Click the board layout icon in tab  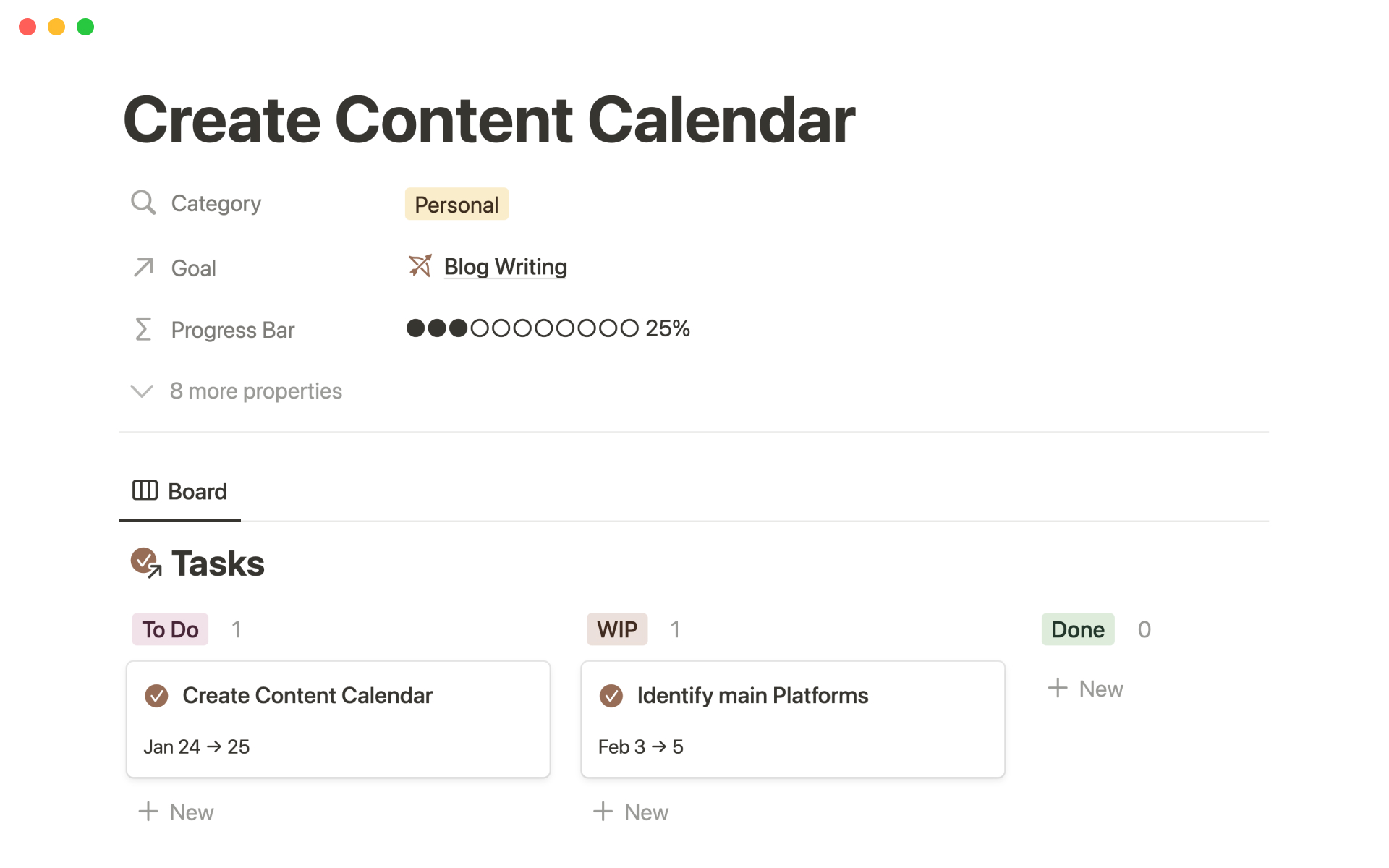click(145, 490)
